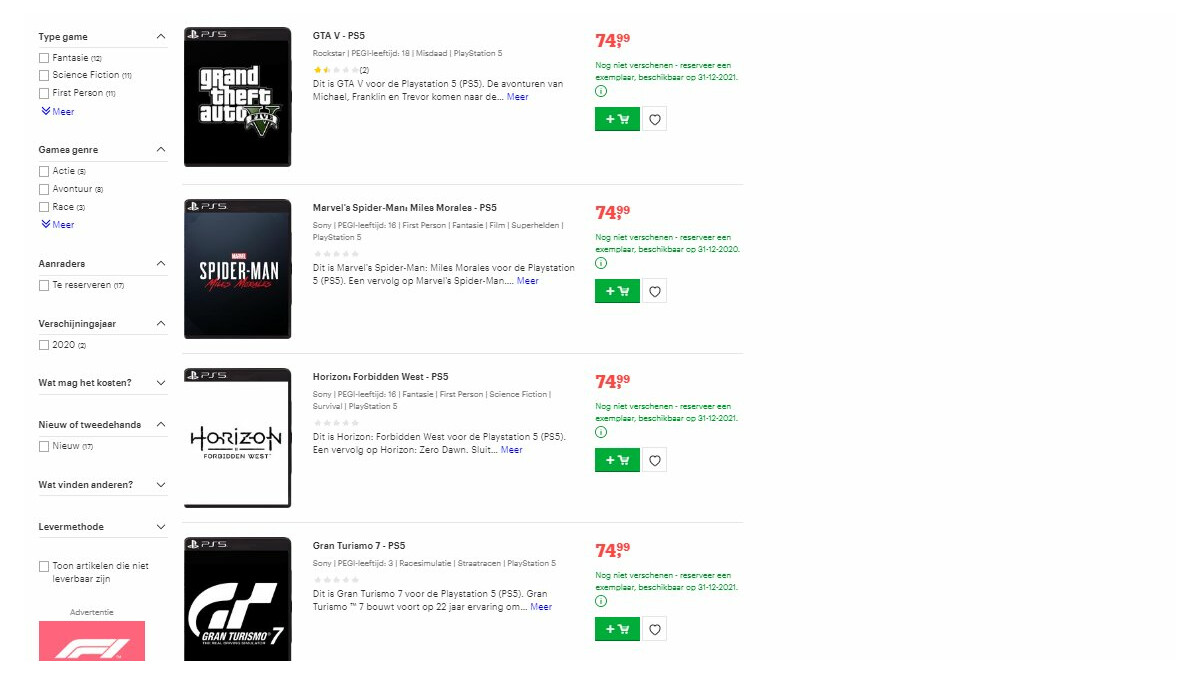Screen dimensions: 1200x675
Task: Open the Gran Turismo 7 cover image
Action: [x=238, y=600]
